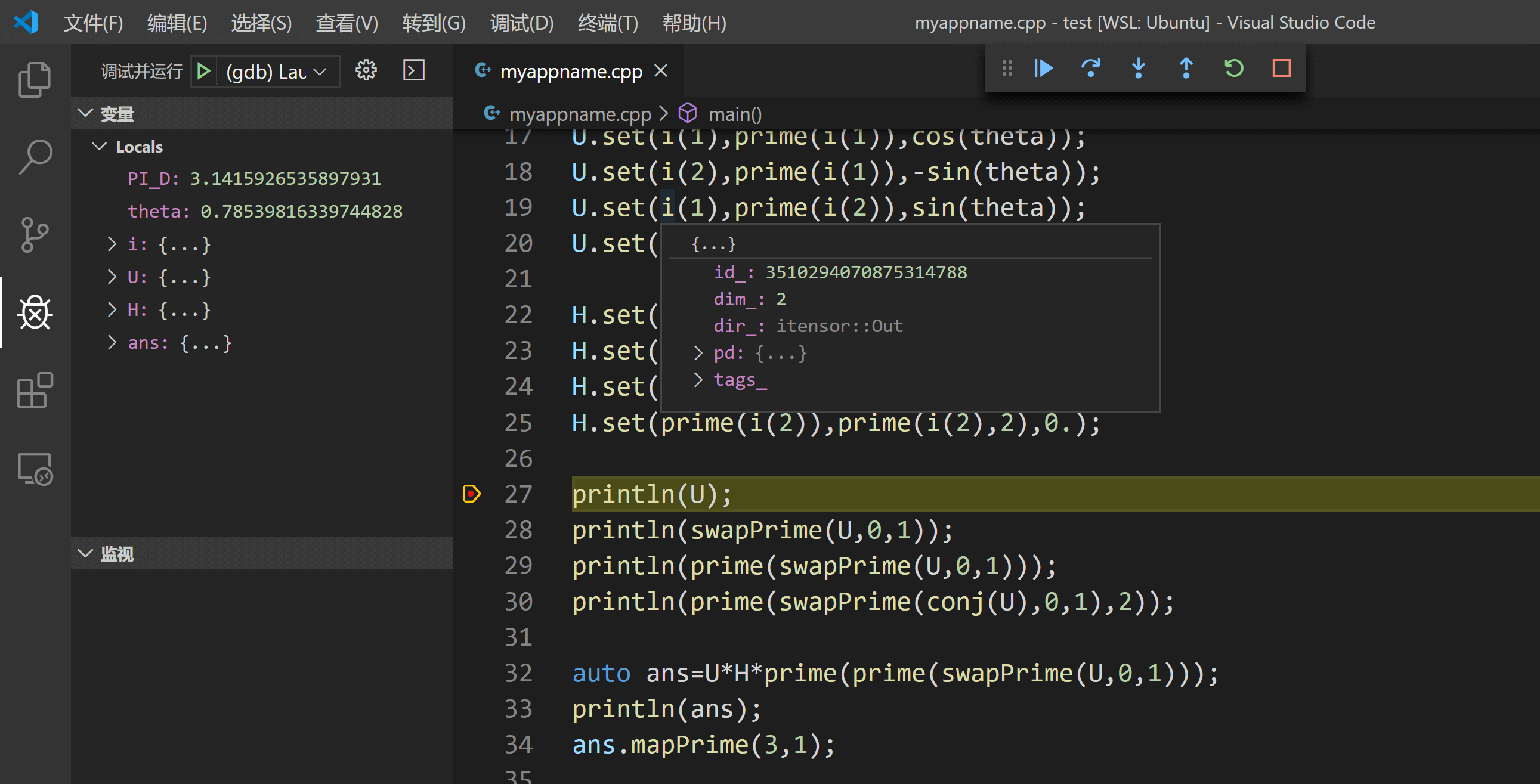Open the Remote Explorer icon

click(35, 469)
